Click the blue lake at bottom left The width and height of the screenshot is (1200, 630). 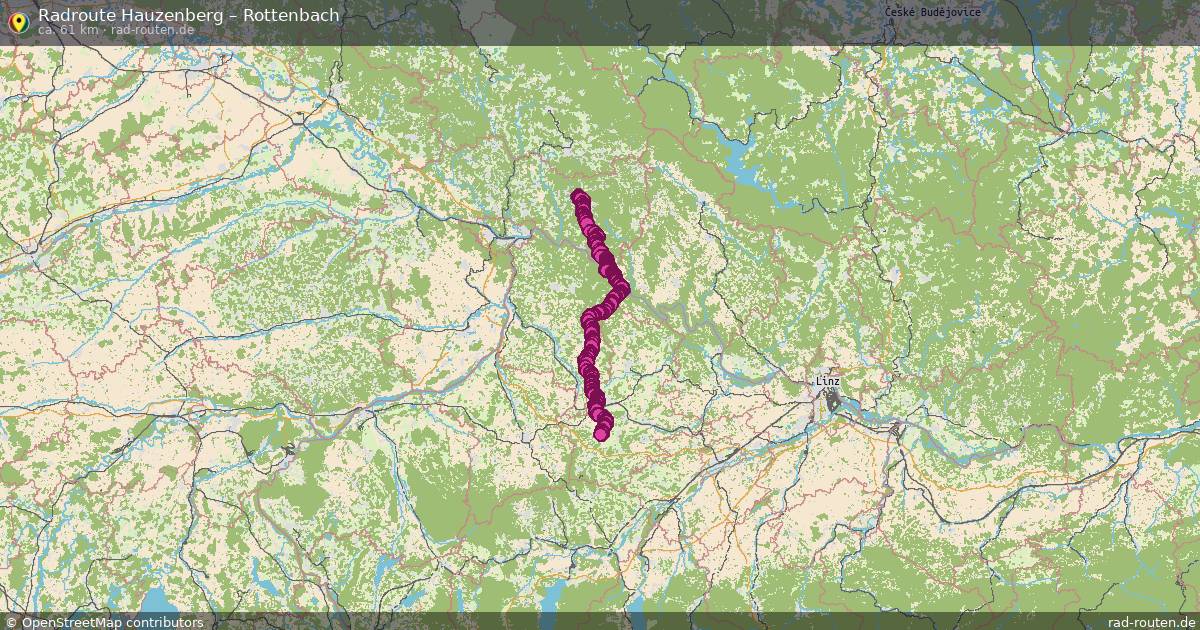click(158, 599)
